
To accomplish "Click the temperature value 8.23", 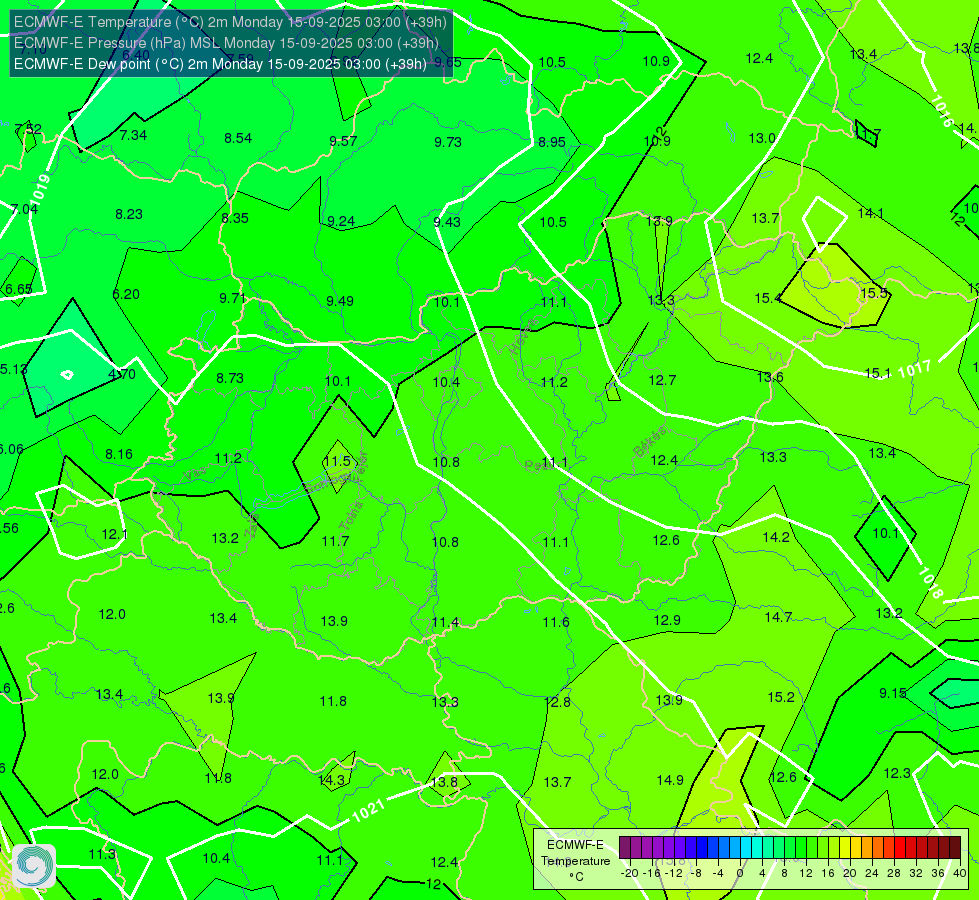I will point(129,214).
